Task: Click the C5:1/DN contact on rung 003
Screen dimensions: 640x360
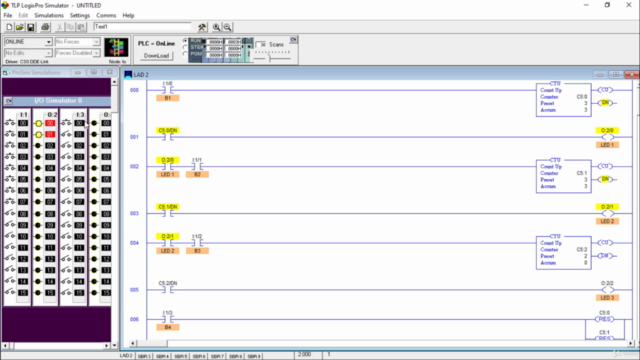Action: (168, 213)
